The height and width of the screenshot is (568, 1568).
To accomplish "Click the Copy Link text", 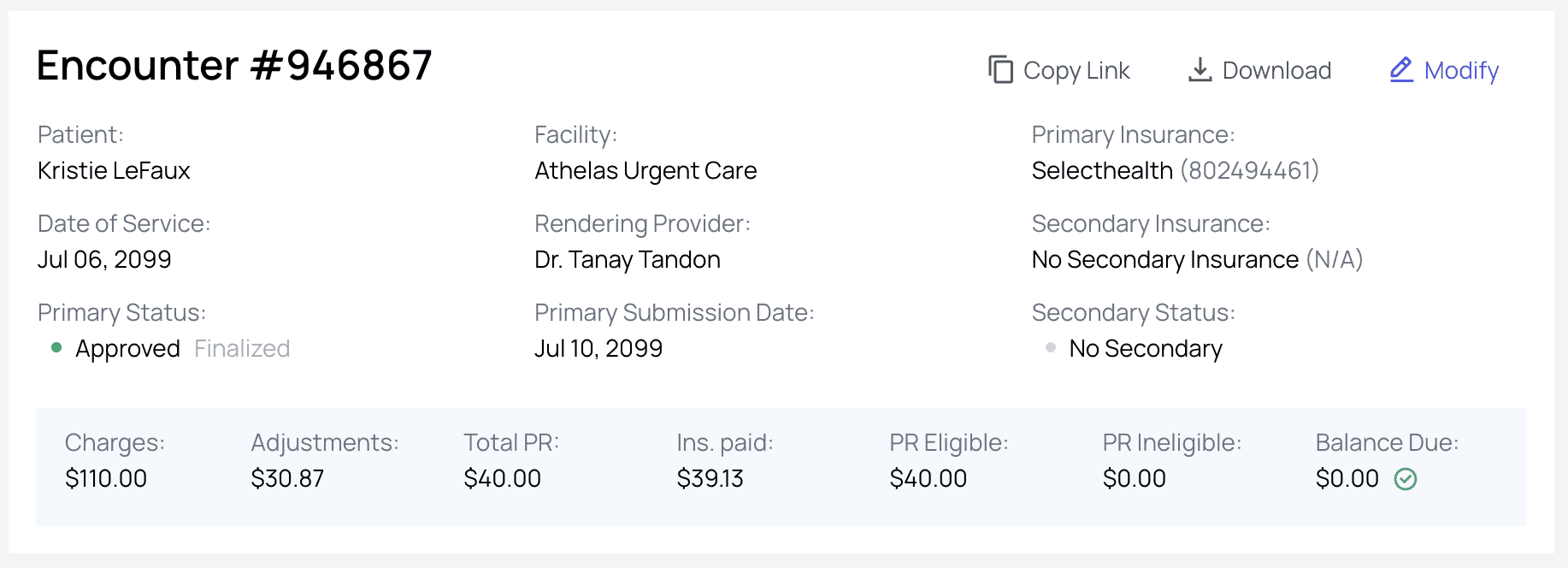I will point(1076,70).
